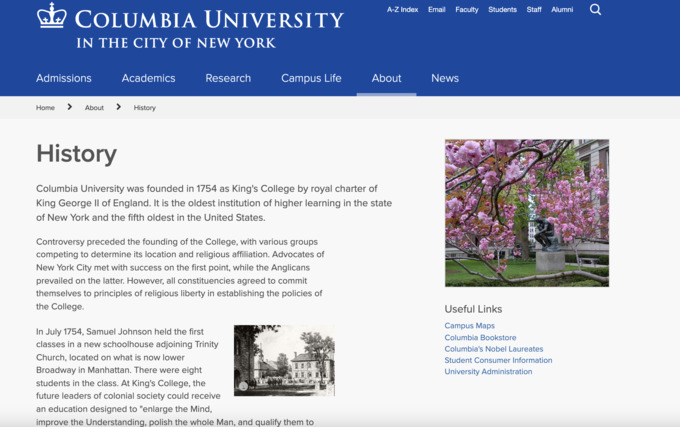
Task: Open the Email link
Action: pyautogui.click(x=437, y=10)
